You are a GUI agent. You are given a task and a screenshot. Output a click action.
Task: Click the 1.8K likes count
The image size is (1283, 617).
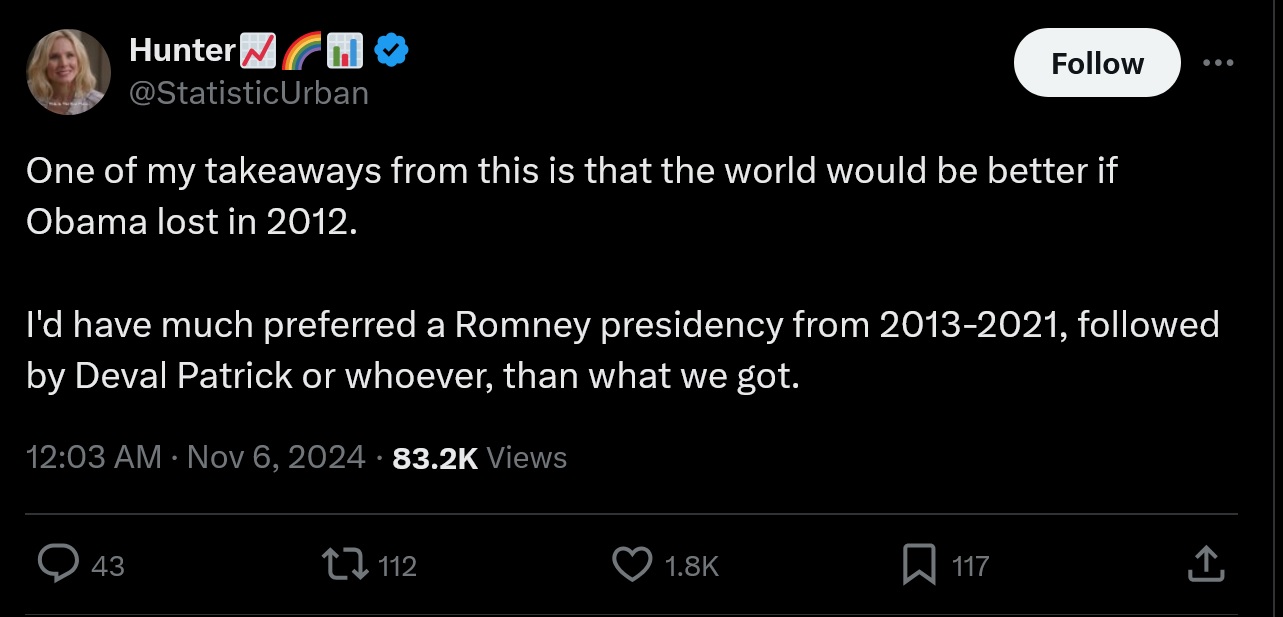point(691,566)
